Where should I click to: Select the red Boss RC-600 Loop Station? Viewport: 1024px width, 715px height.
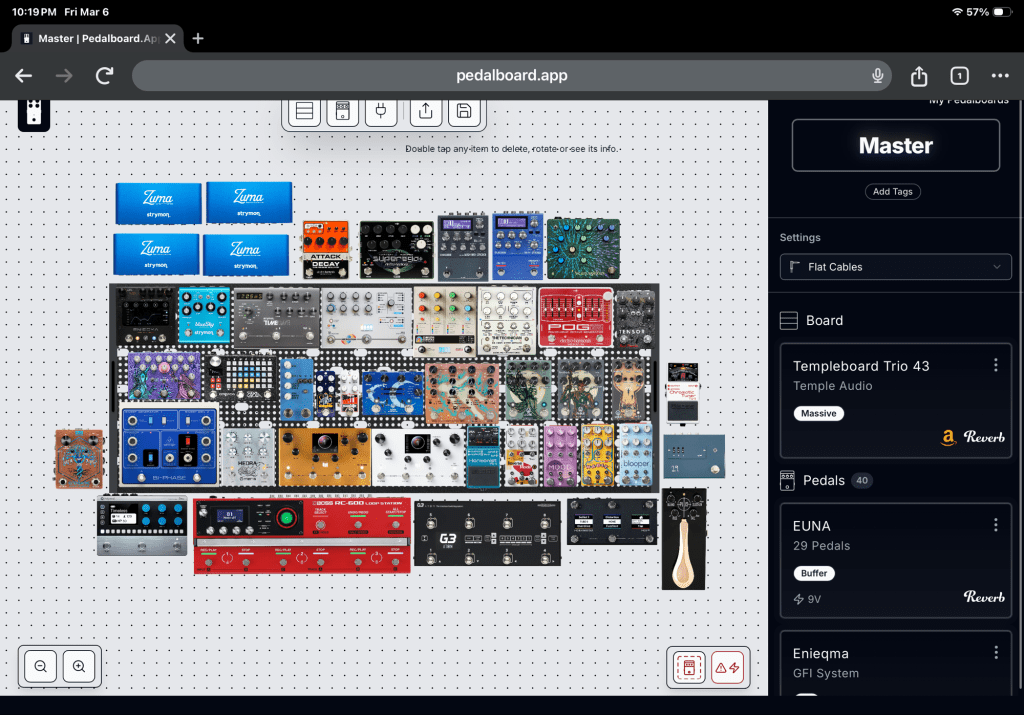[301, 536]
